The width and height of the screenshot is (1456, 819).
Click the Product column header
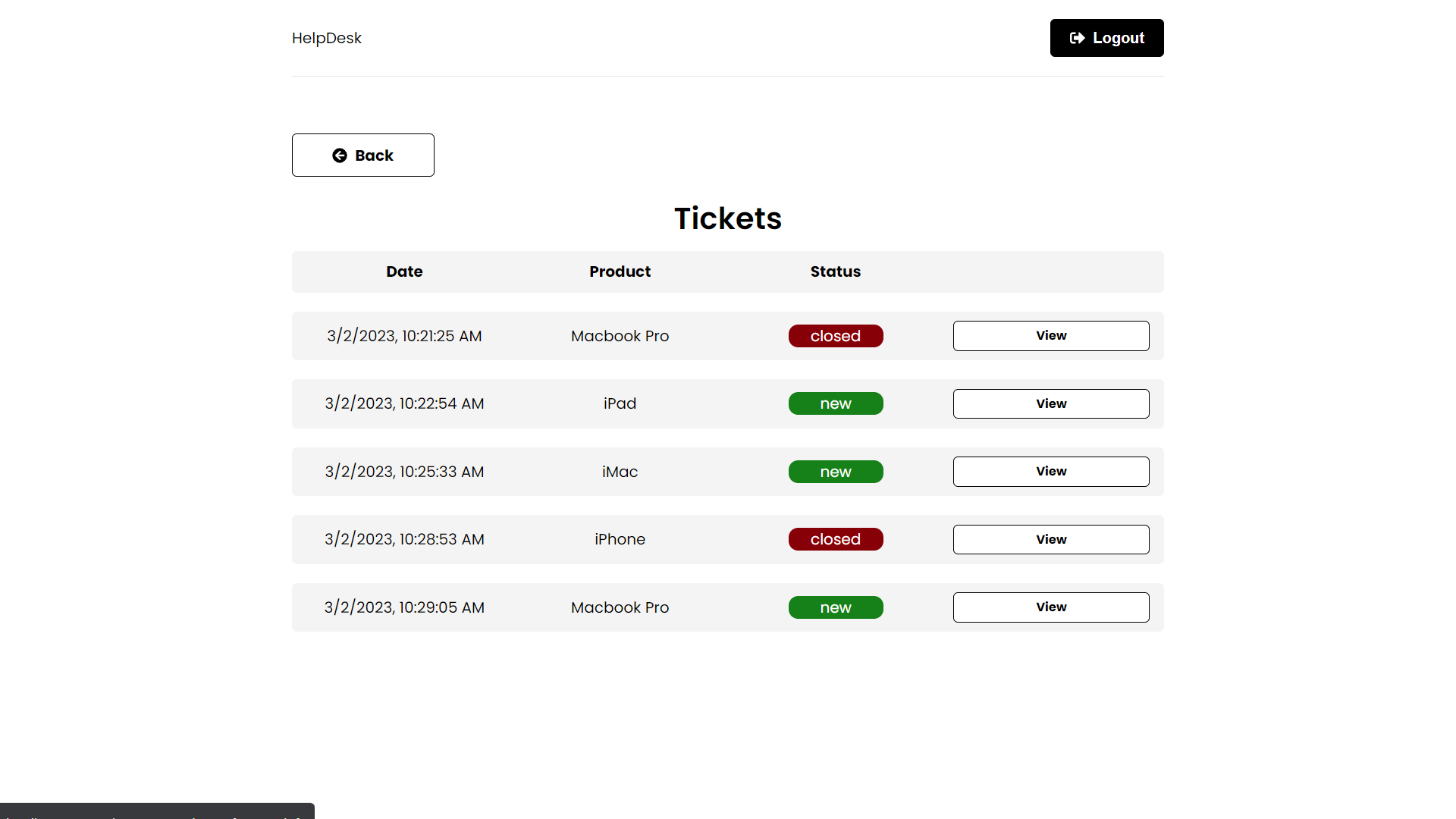coord(620,271)
